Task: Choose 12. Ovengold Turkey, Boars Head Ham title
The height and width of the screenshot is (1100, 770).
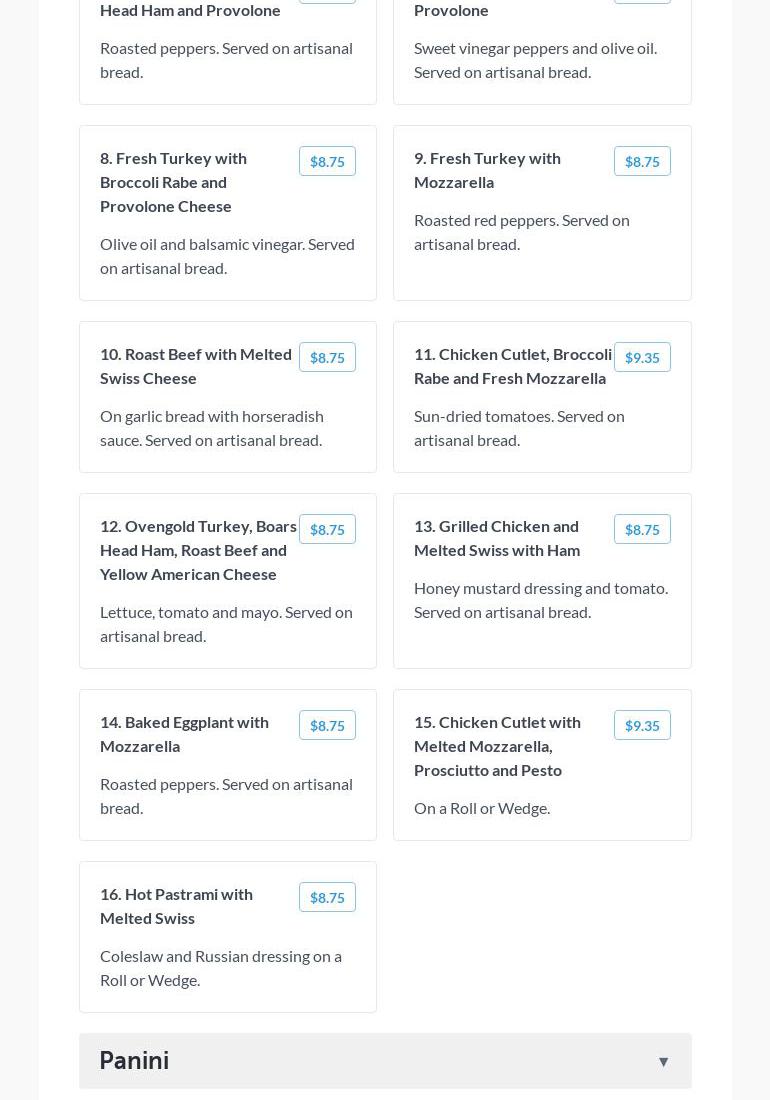Action: click(x=198, y=550)
